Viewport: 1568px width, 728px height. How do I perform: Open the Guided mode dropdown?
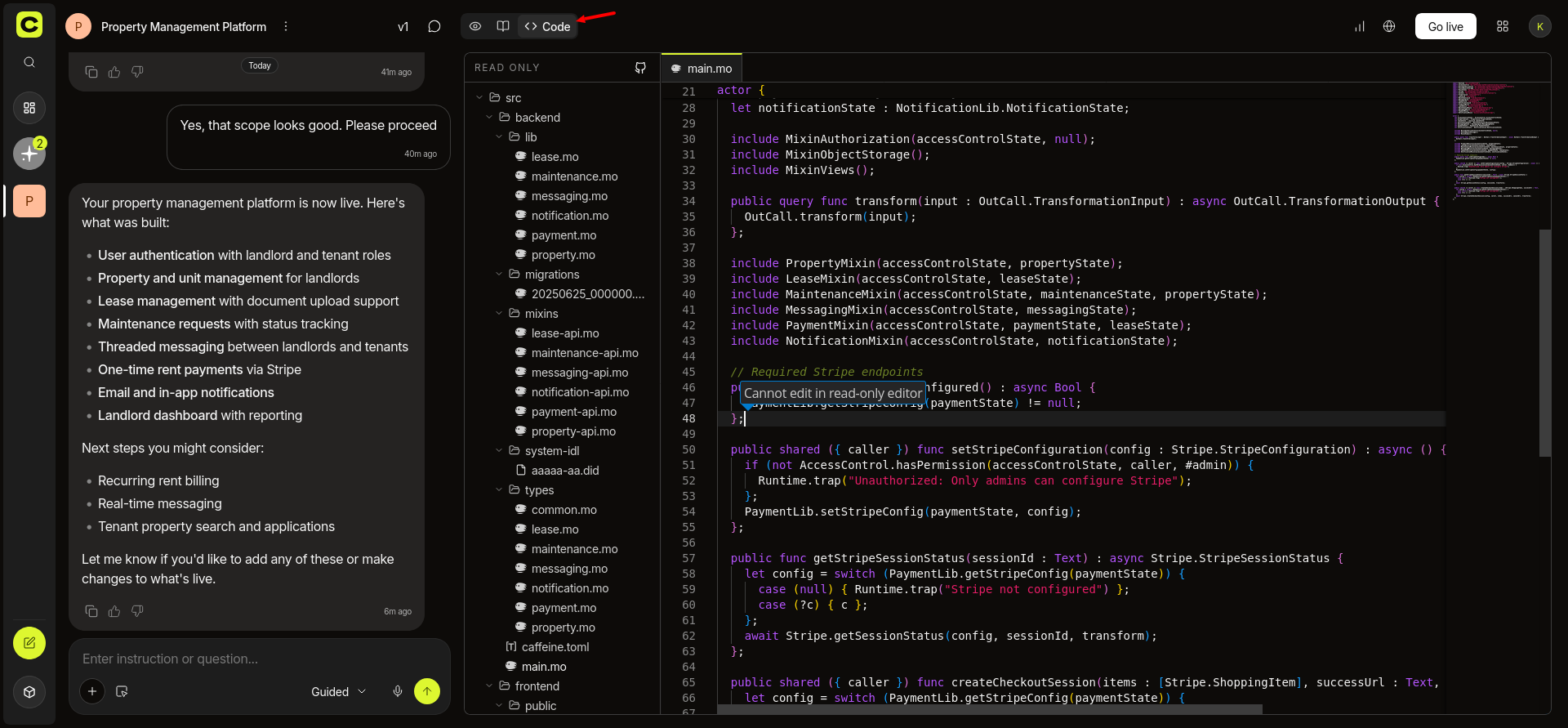coord(338,691)
